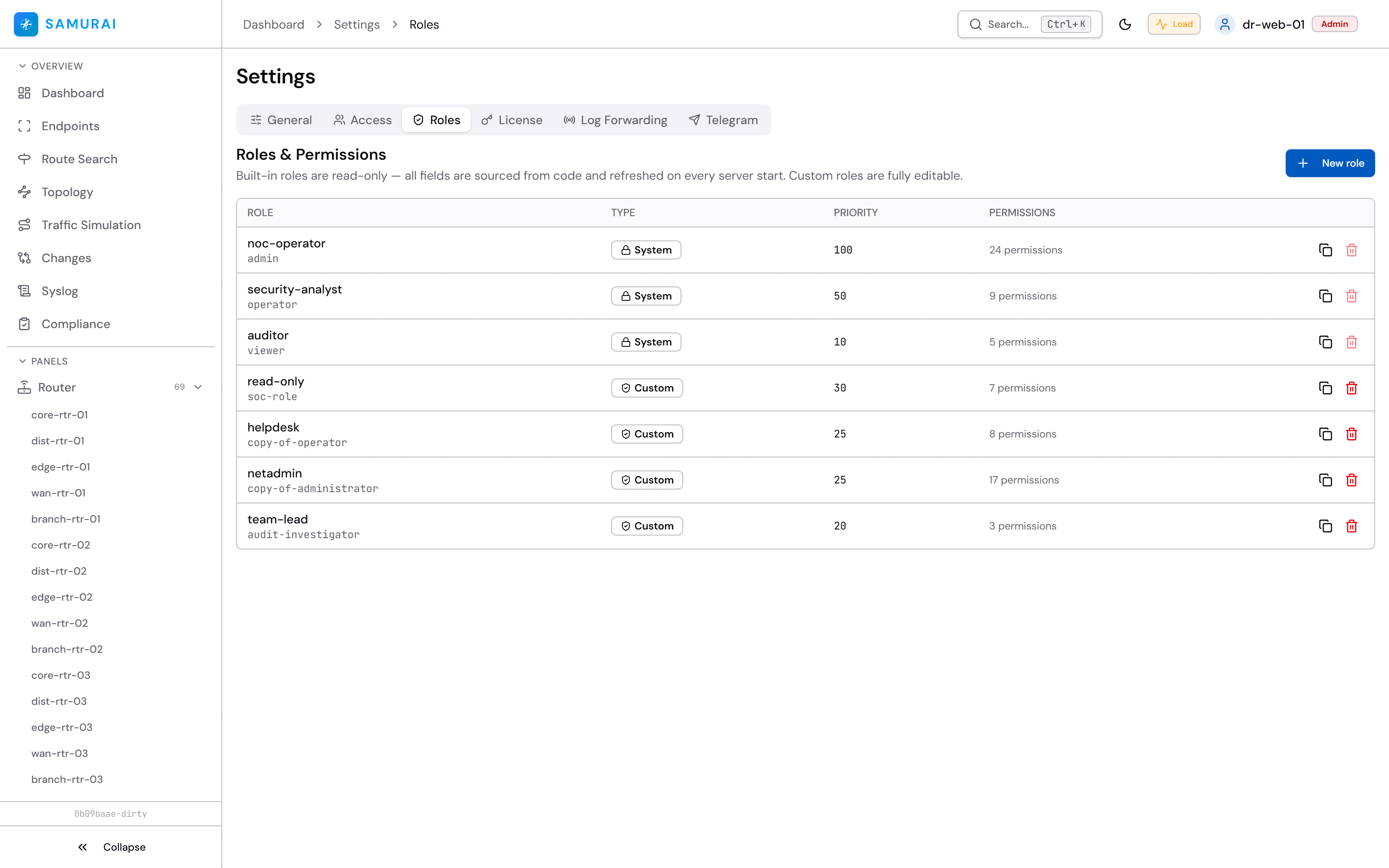Click disabled trash on auditor row
This screenshot has height=868, width=1389.
[1352, 342]
